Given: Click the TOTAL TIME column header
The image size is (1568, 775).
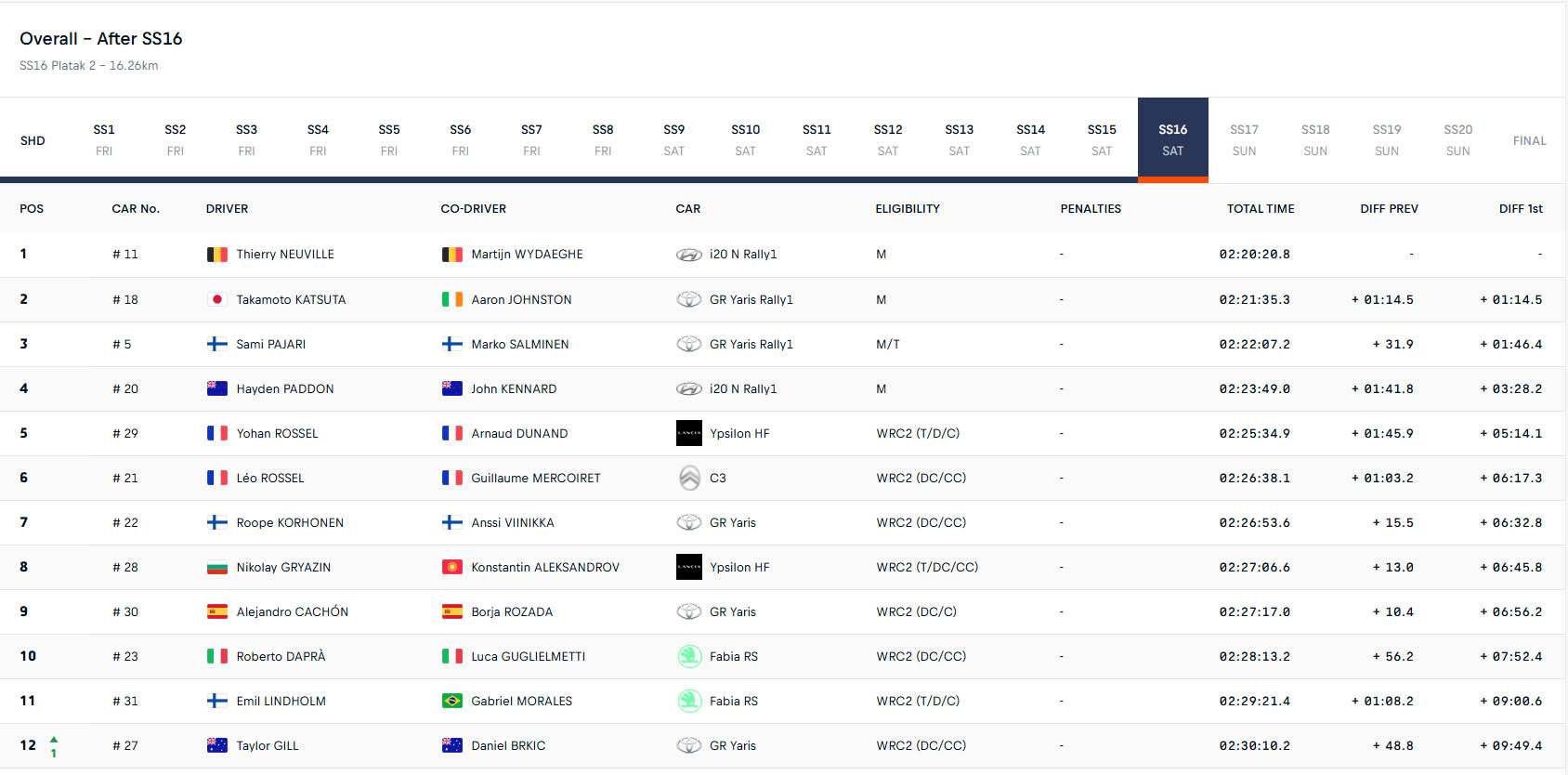Looking at the screenshot, I should coord(1260,209).
